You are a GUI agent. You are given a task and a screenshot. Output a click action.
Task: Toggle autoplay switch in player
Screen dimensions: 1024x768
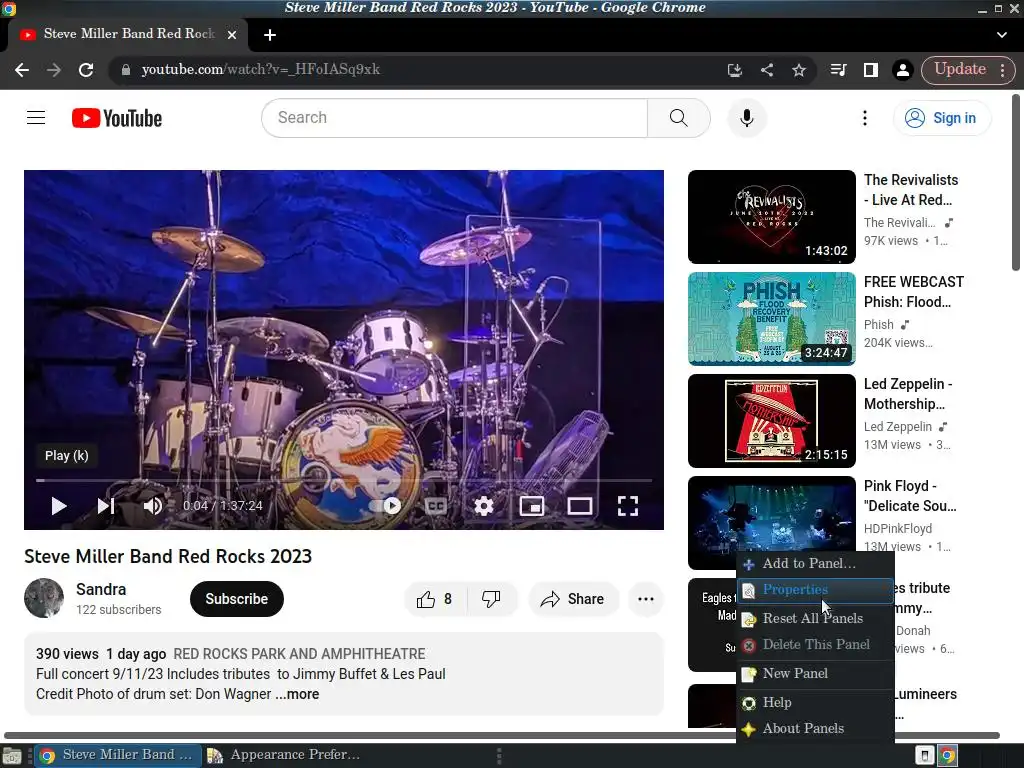(x=386, y=506)
